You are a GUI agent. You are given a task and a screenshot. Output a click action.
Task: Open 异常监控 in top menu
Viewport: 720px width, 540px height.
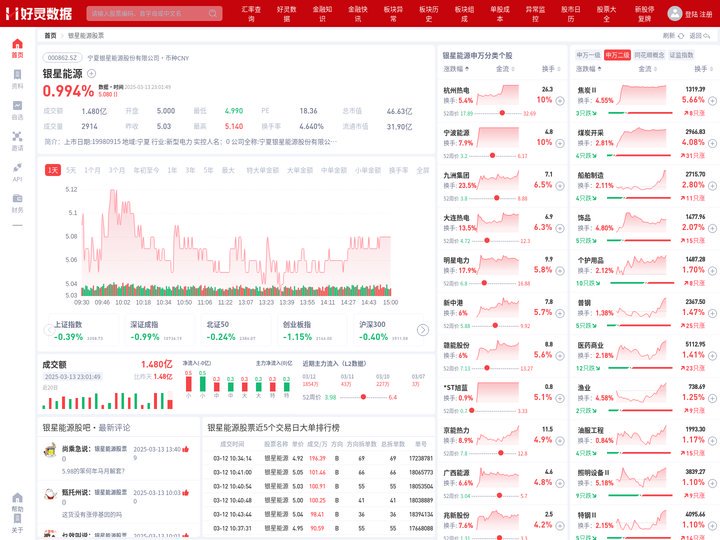pyautogui.click(x=535, y=14)
